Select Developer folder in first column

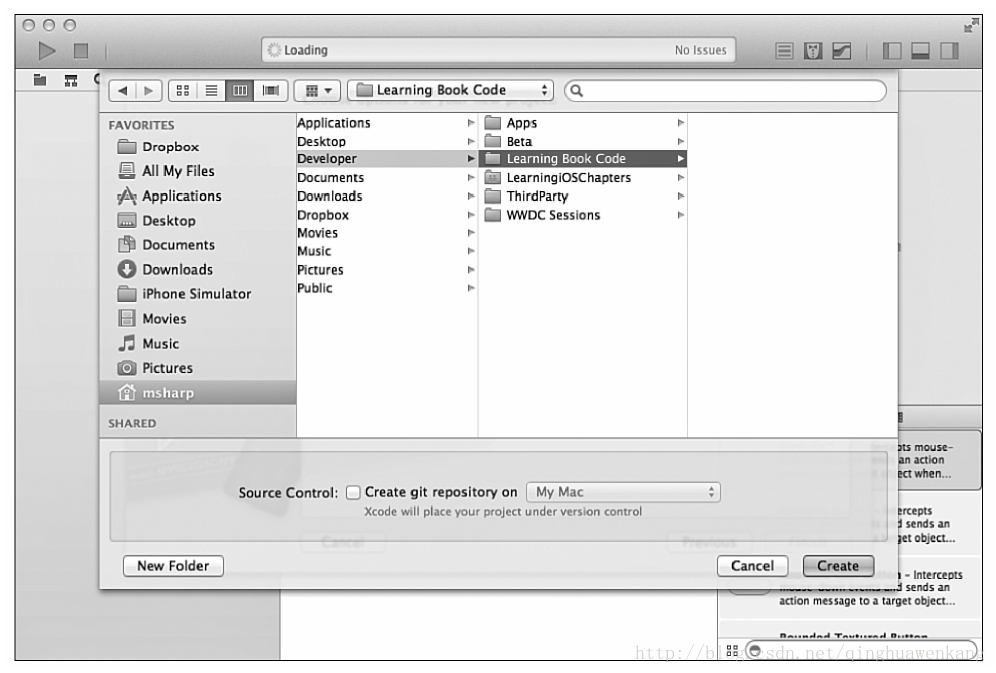pyautogui.click(x=386, y=159)
